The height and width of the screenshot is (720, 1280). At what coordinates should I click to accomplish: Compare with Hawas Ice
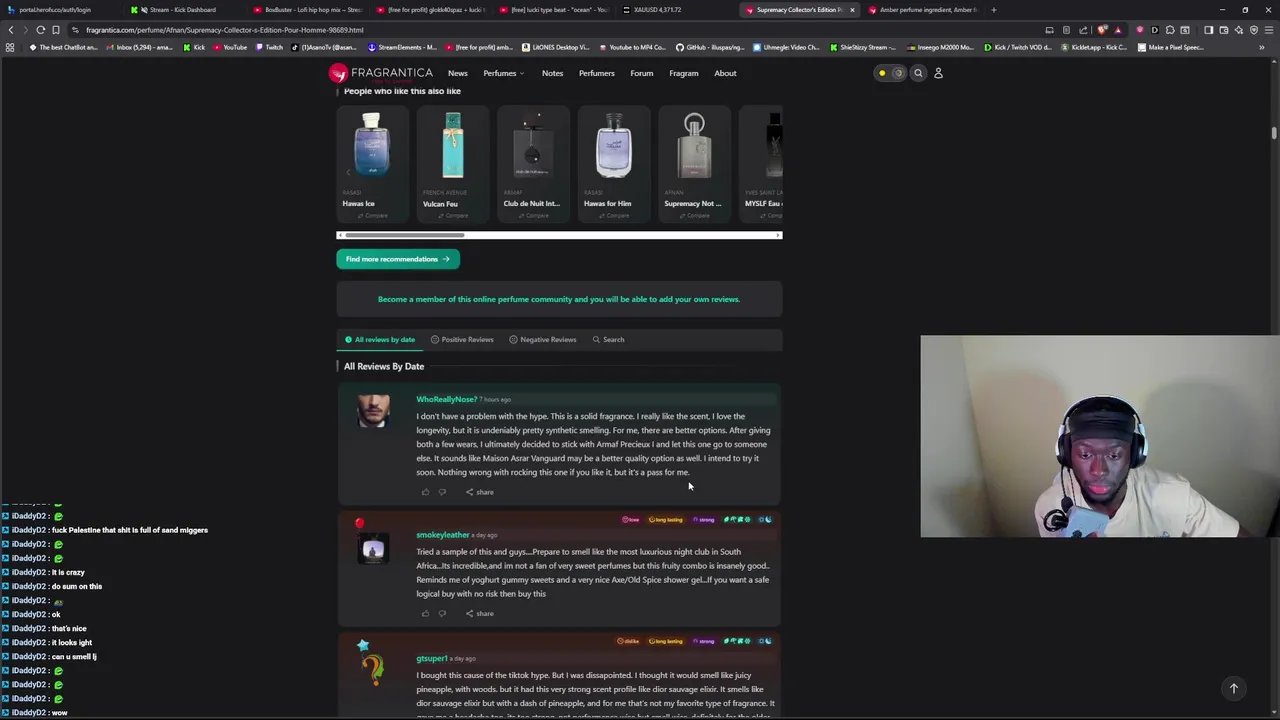coord(372,216)
